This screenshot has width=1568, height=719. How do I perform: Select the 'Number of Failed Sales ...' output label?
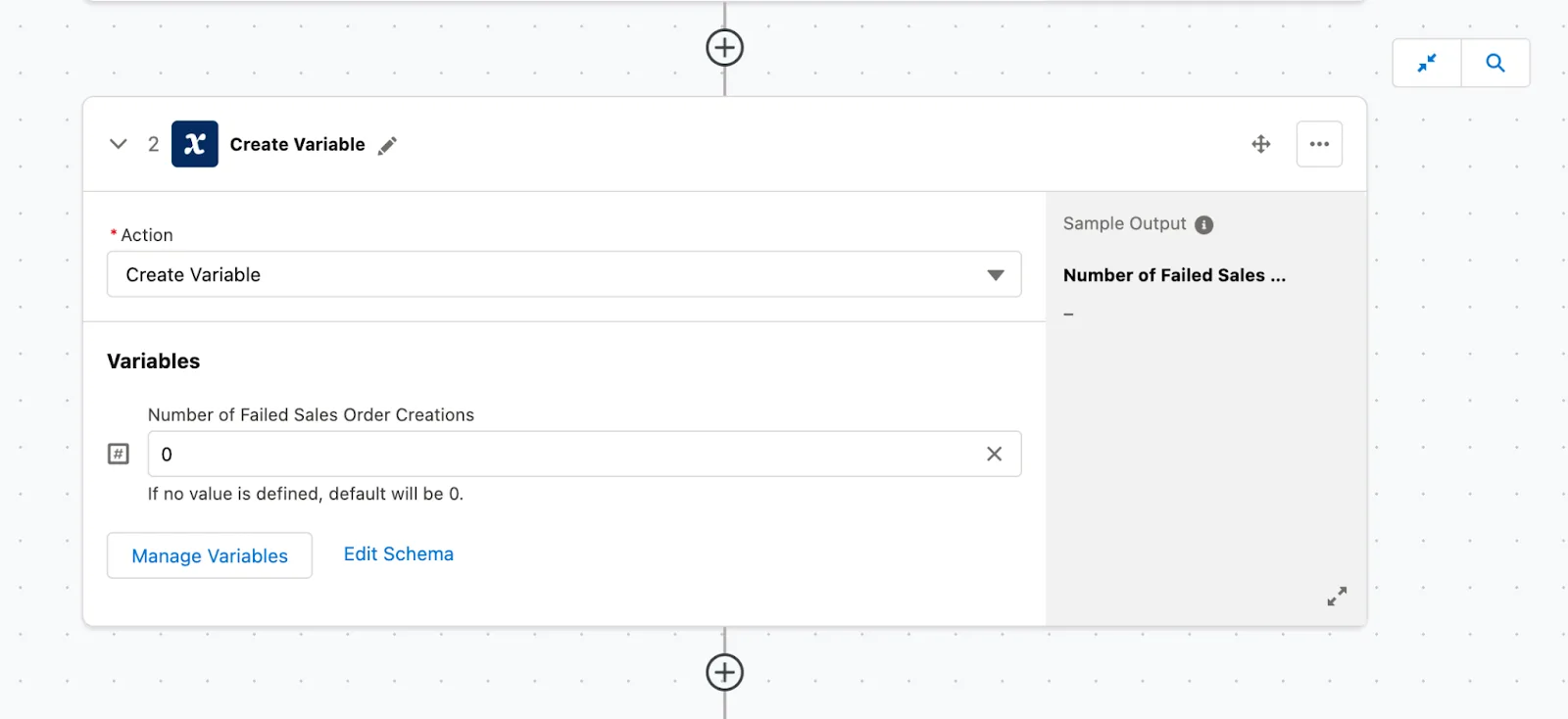pos(1174,275)
